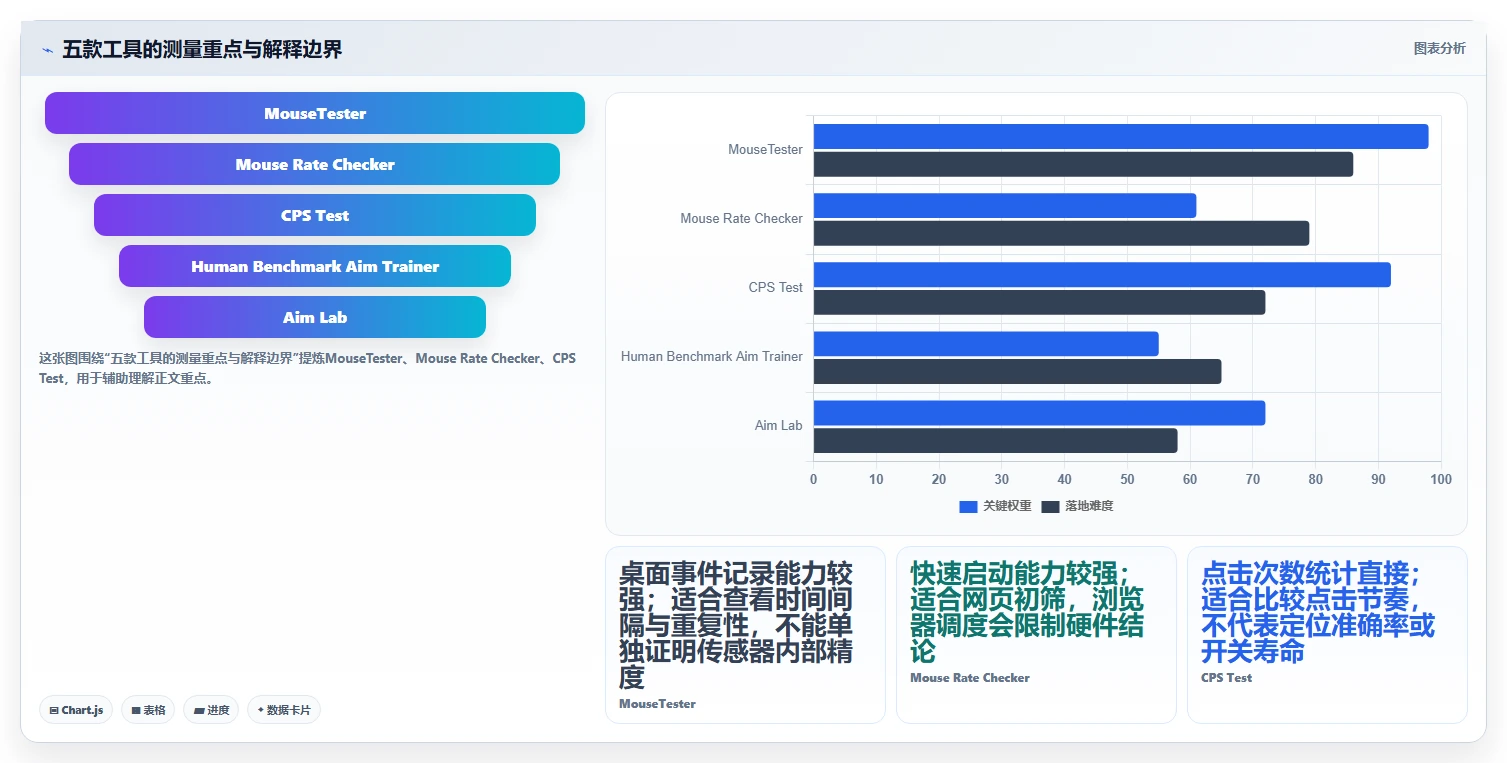Viewport: 1507px width, 763px height.
Task: Click the Human Benchmark Aim Trainer blue bar
Action: [986, 344]
